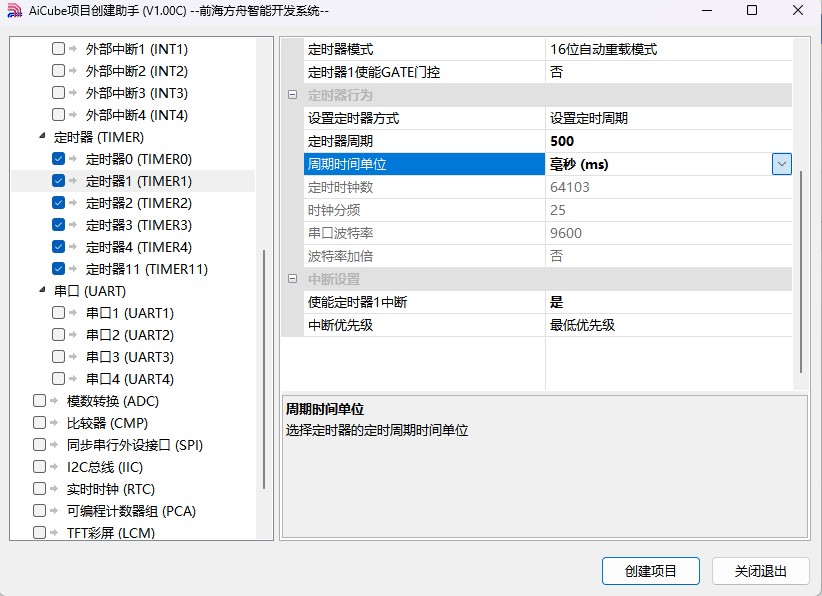Screen dimensions: 822x596
Task: Tick 可编程计数器组 (PCA) checkbox
Action: (39, 511)
